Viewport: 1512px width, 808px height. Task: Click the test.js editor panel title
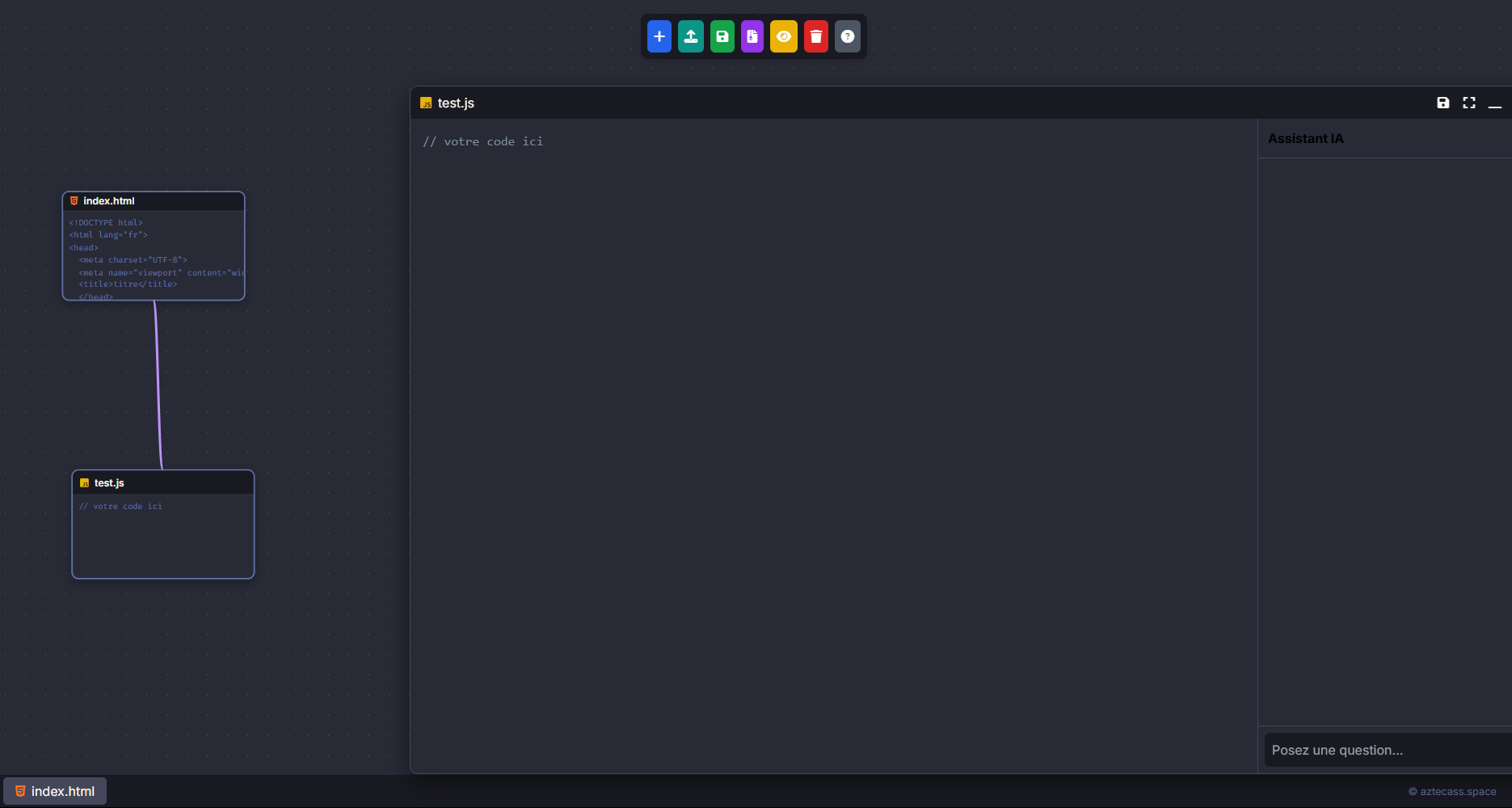tap(456, 103)
